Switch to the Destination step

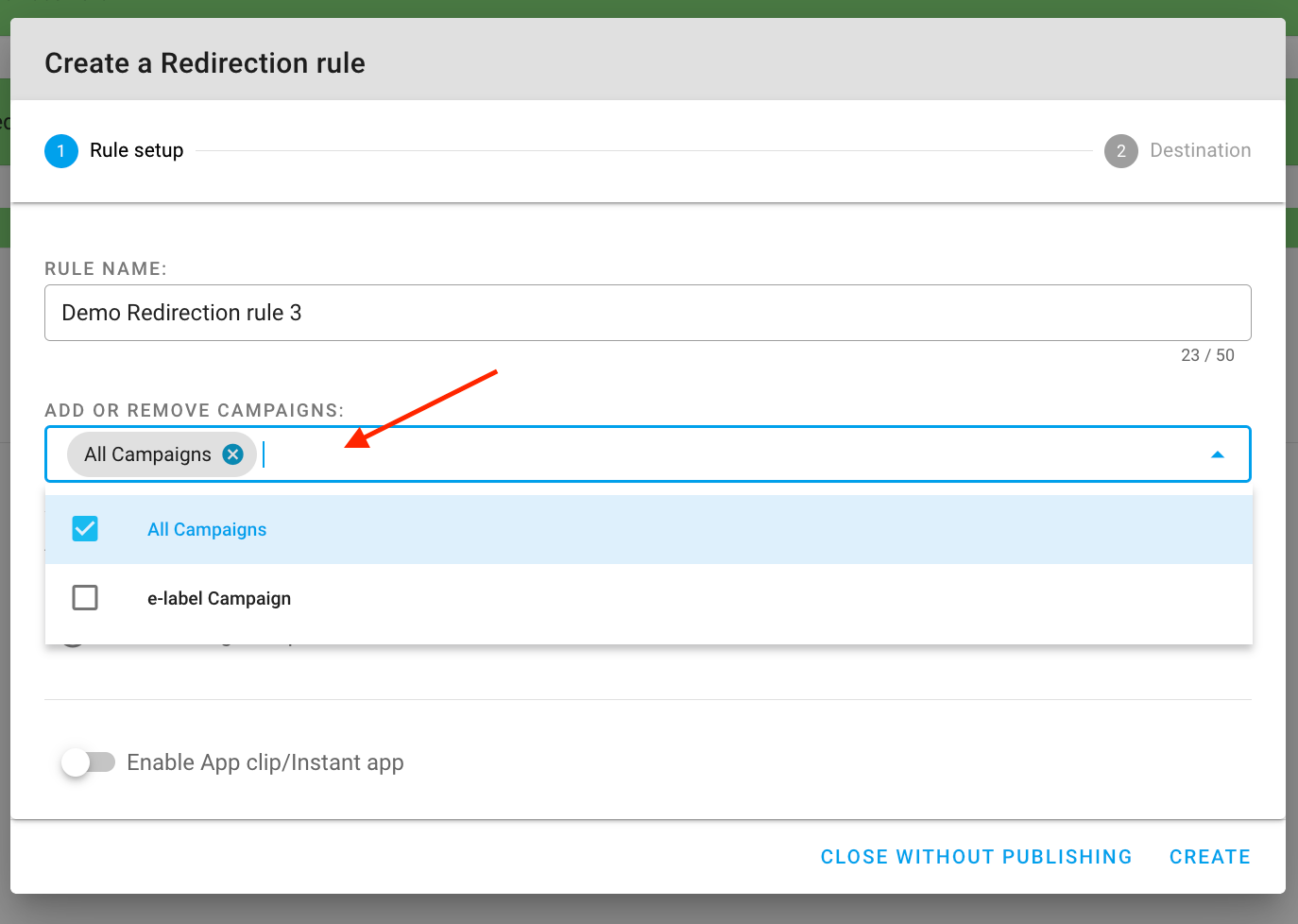tap(1200, 150)
